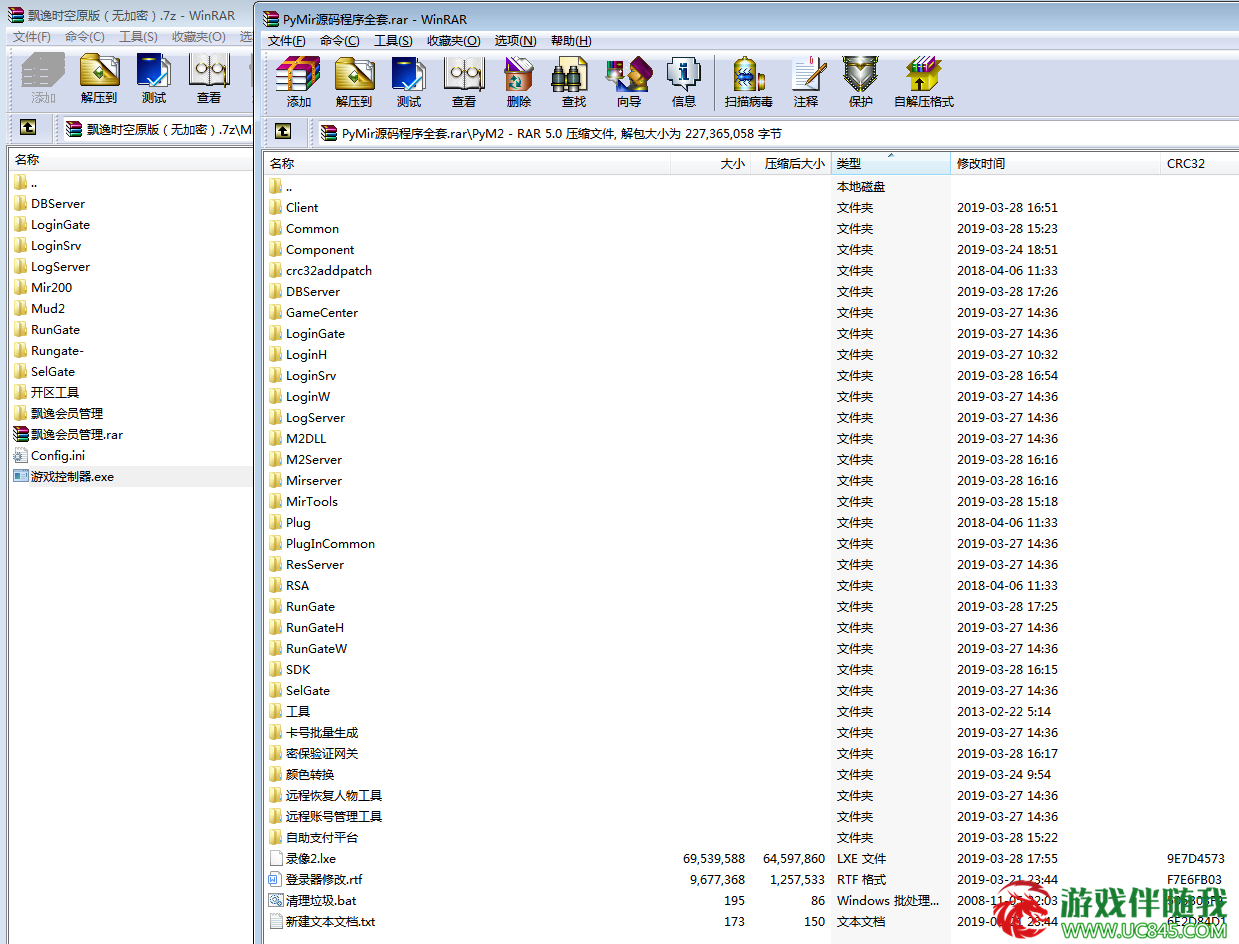This screenshot has height=944, width=1239.
Task: Sort by the 名称 column header in PyMir window
Action: 467,164
